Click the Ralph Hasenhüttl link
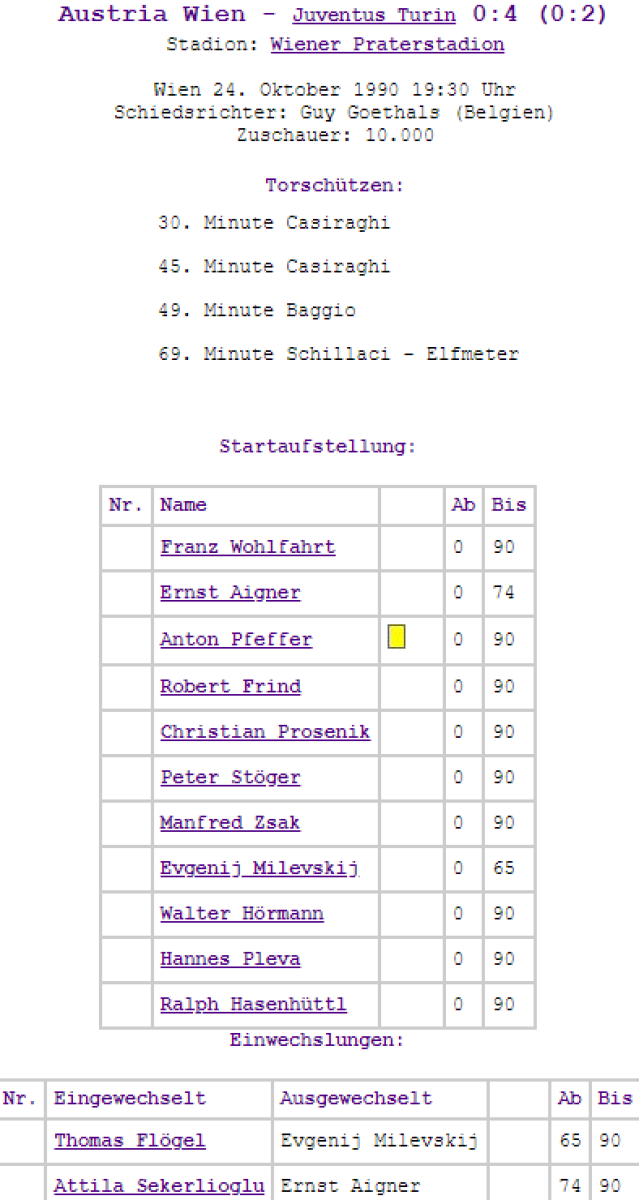The image size is (639, 1200). [253, 1004]
